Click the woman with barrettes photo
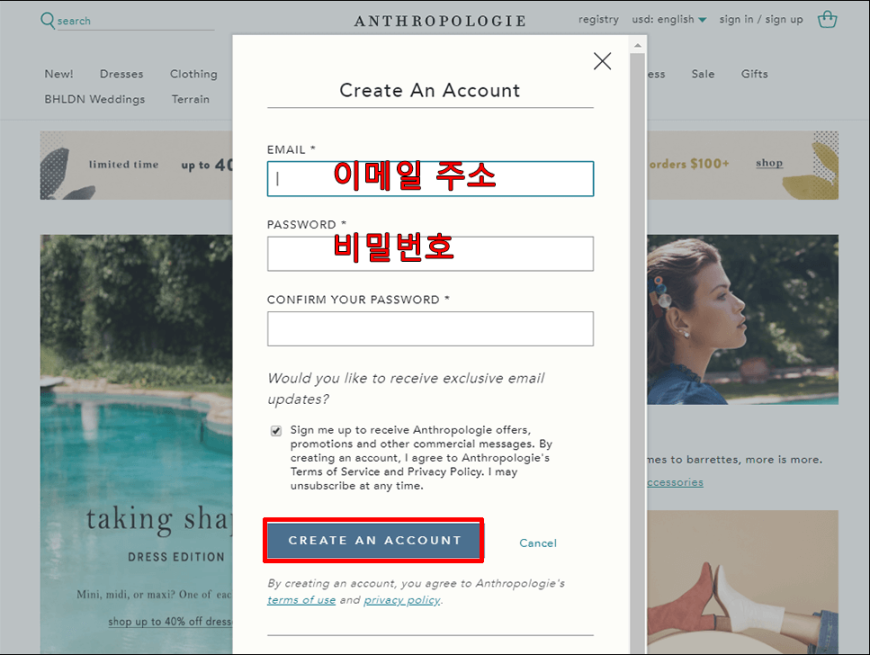This screenshot has width=870, height=655. click(742, 319)
